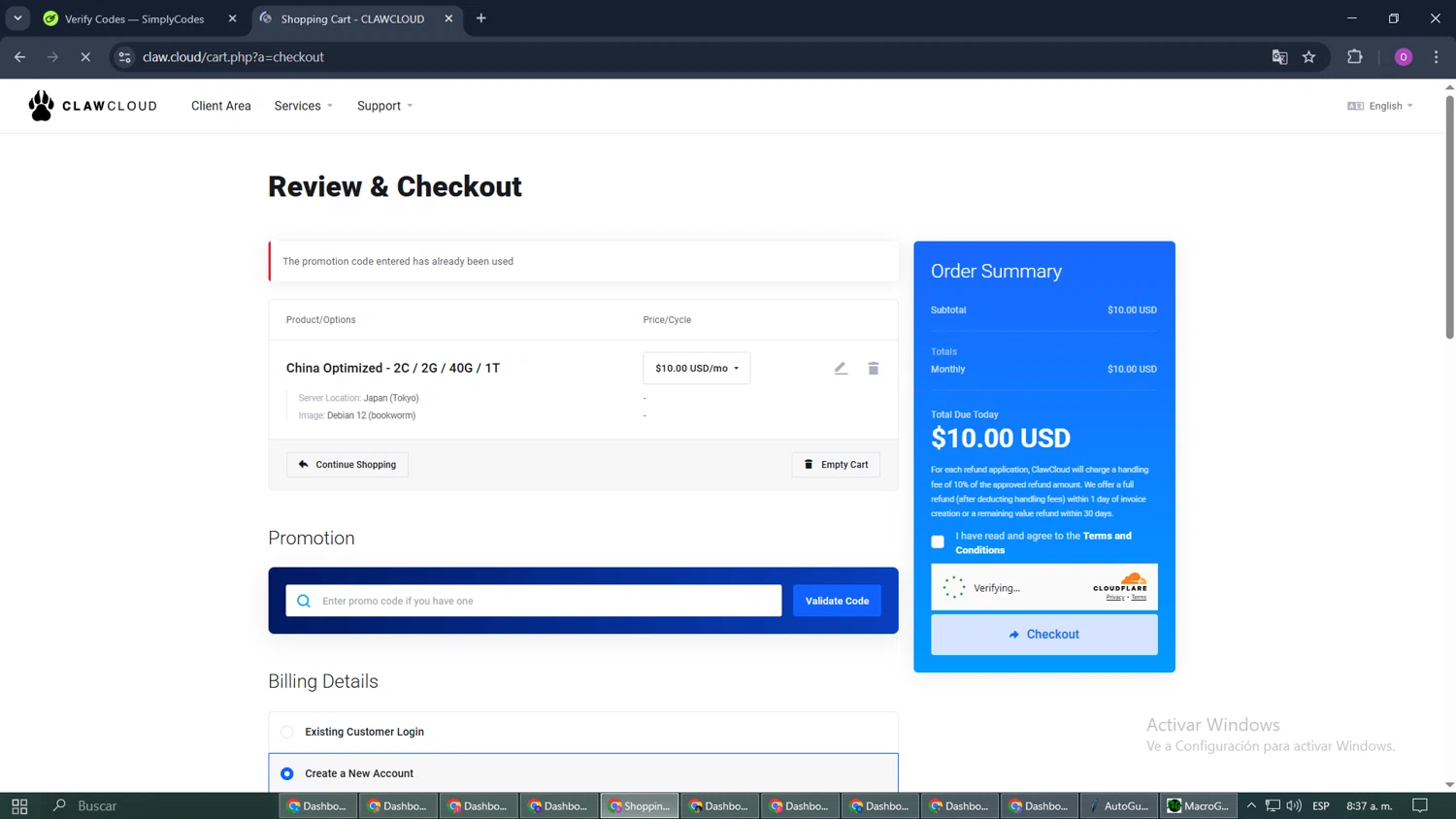Click the Japan (Tokyo) server location text
This screenshot has width=1456, height=819.
(x=391, y=398)
